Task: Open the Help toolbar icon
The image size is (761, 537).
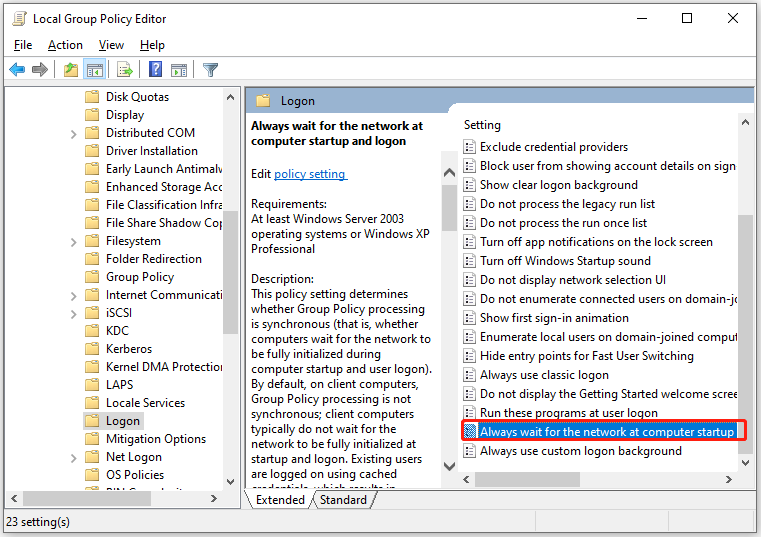Action: pos(155,69)
